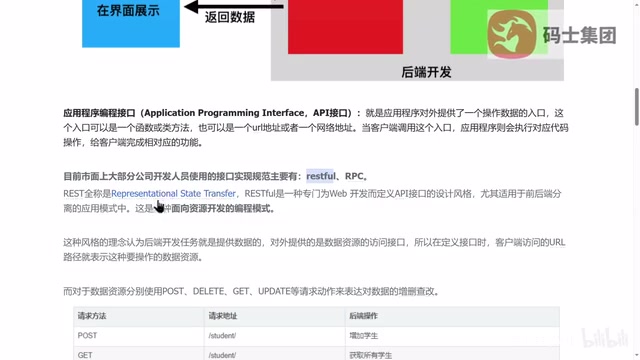Click the line starting 而对于数据资源分别使用POST
This screenshot has width=640, height=360.
[x=251, y=291]
